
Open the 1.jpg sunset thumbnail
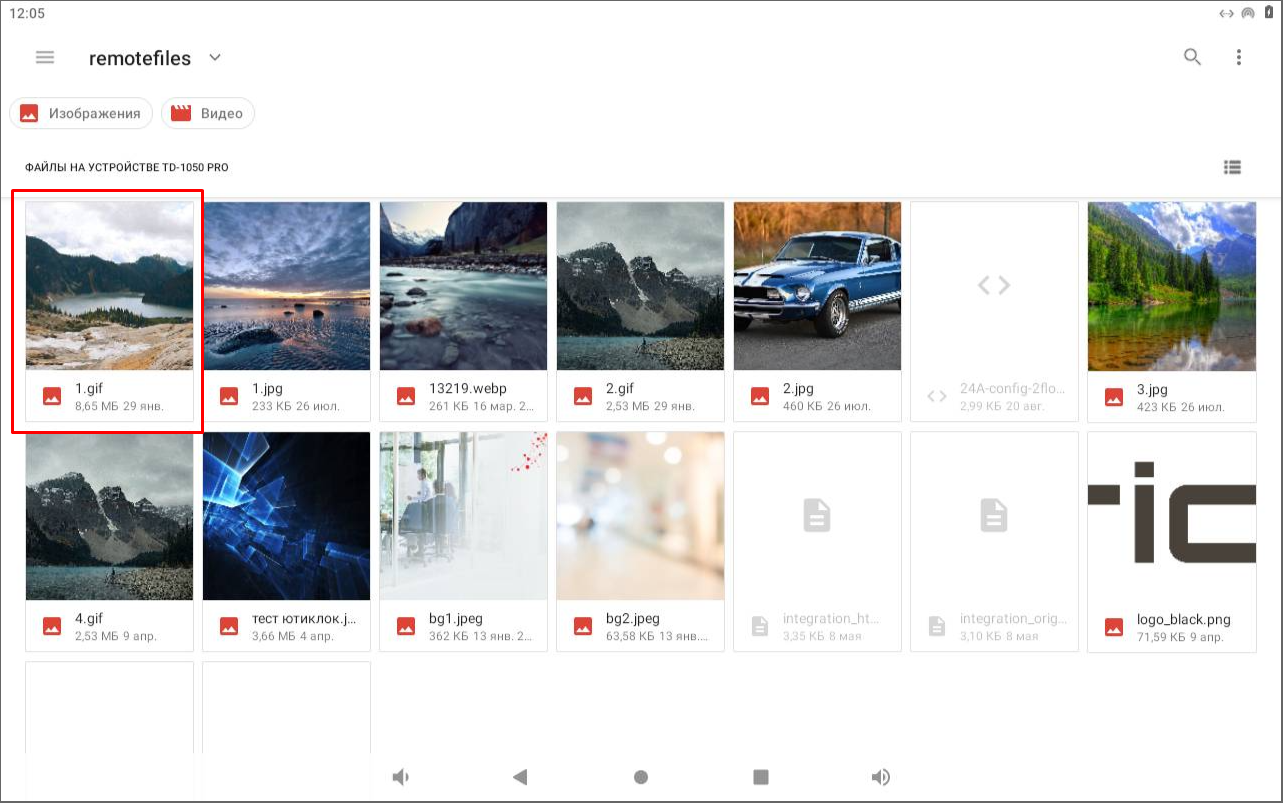(287, 286)
